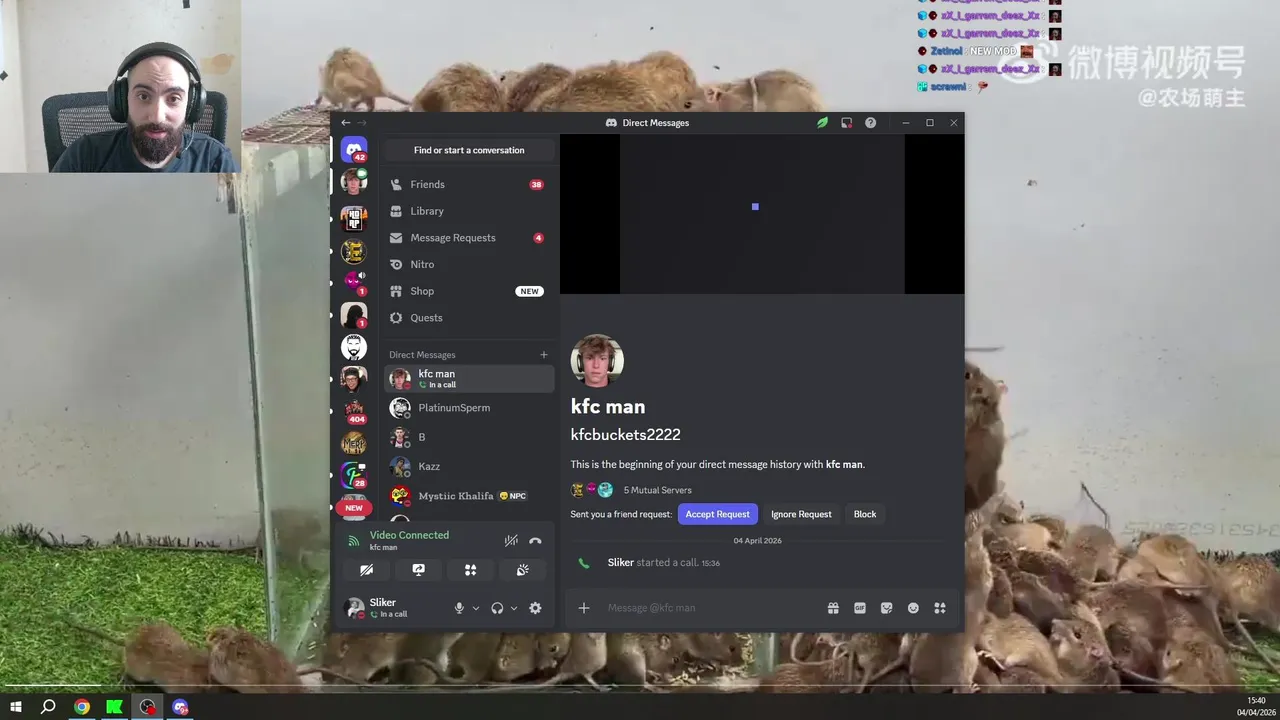Open the soundboard

click(x=522, y=570)
